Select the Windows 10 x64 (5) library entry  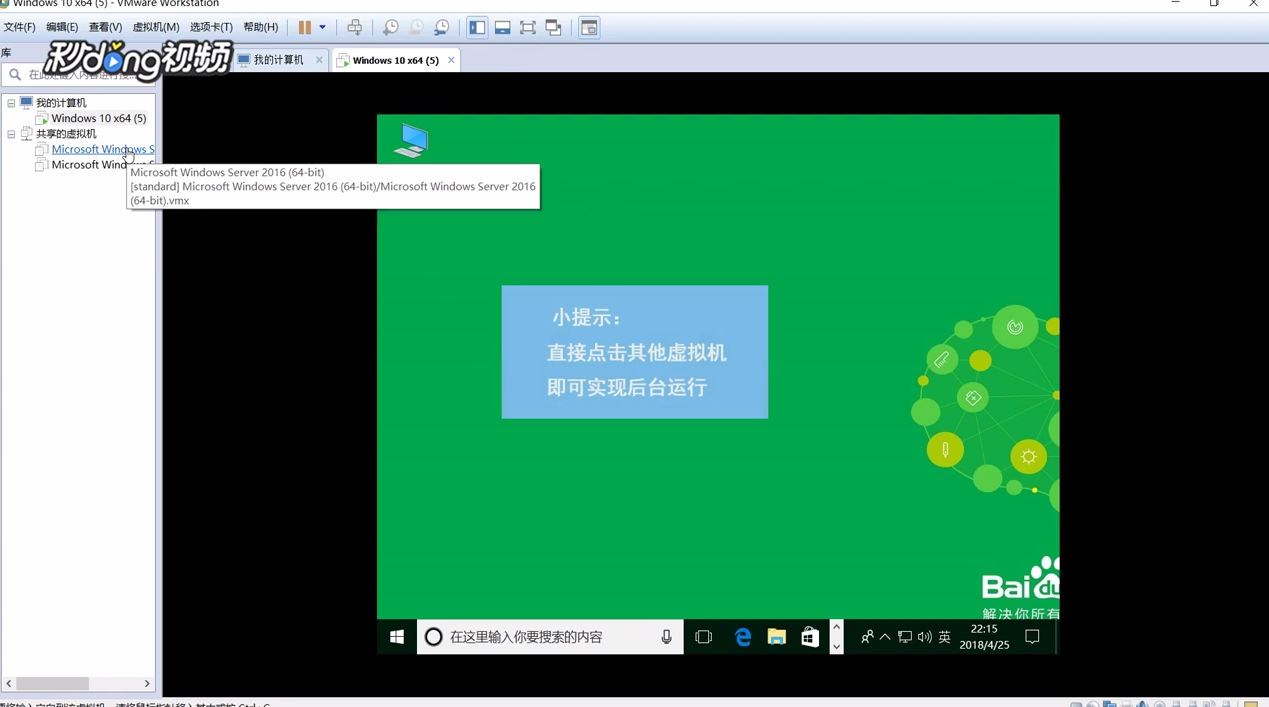(x=98, y=118)
